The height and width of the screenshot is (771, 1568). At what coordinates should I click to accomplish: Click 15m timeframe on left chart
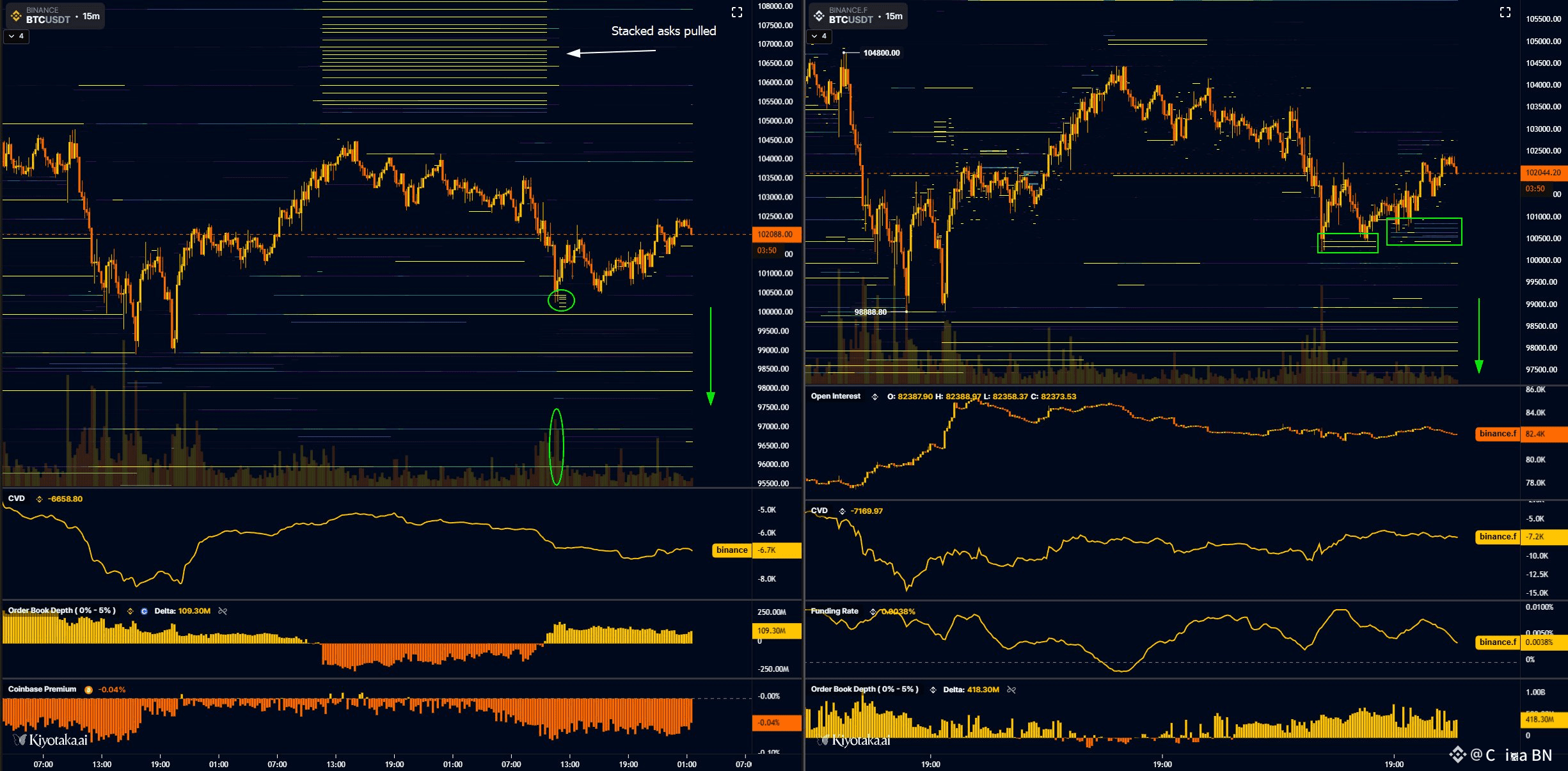coord(91,16)
